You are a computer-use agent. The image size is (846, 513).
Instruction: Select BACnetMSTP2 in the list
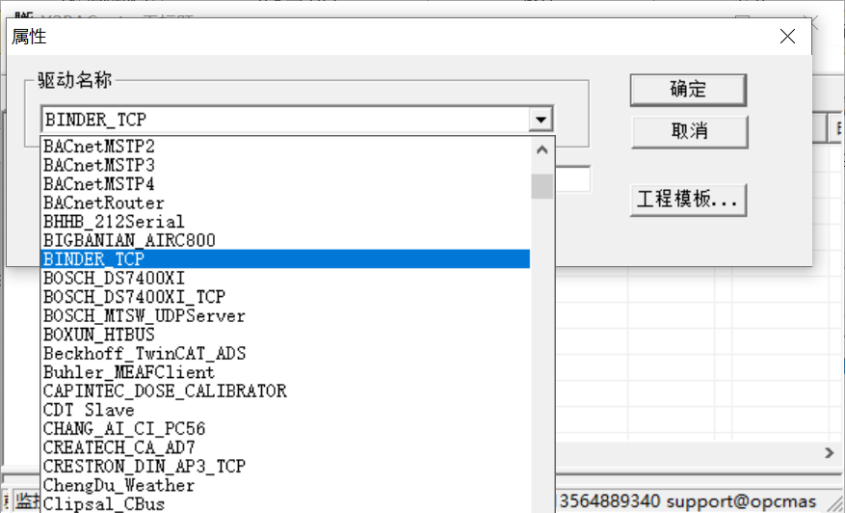285,146
